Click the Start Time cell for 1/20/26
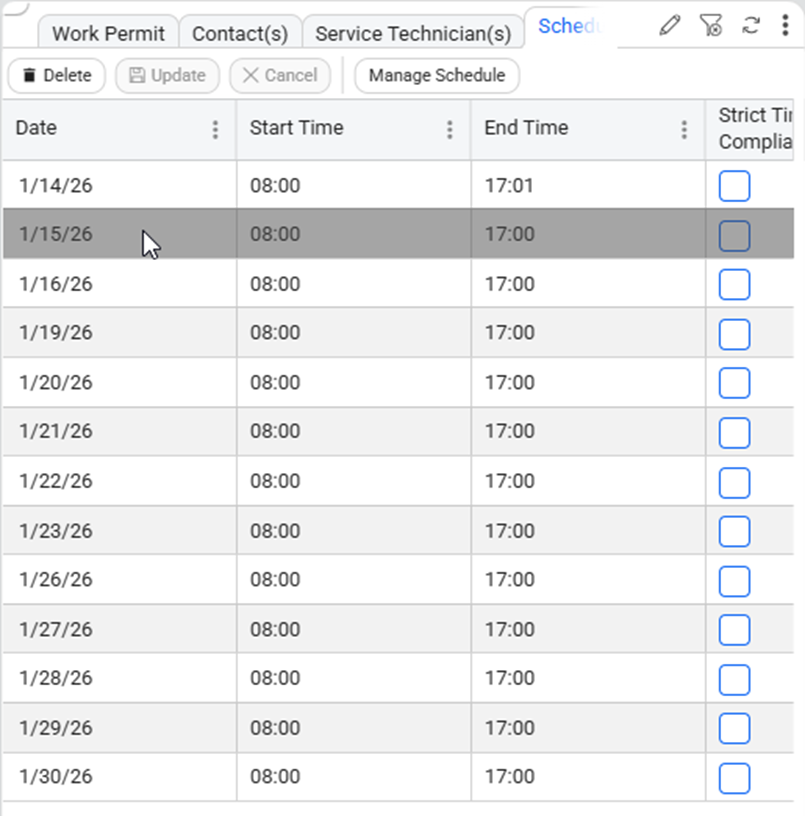The image size is (805, 816). (x=275, y=383)
